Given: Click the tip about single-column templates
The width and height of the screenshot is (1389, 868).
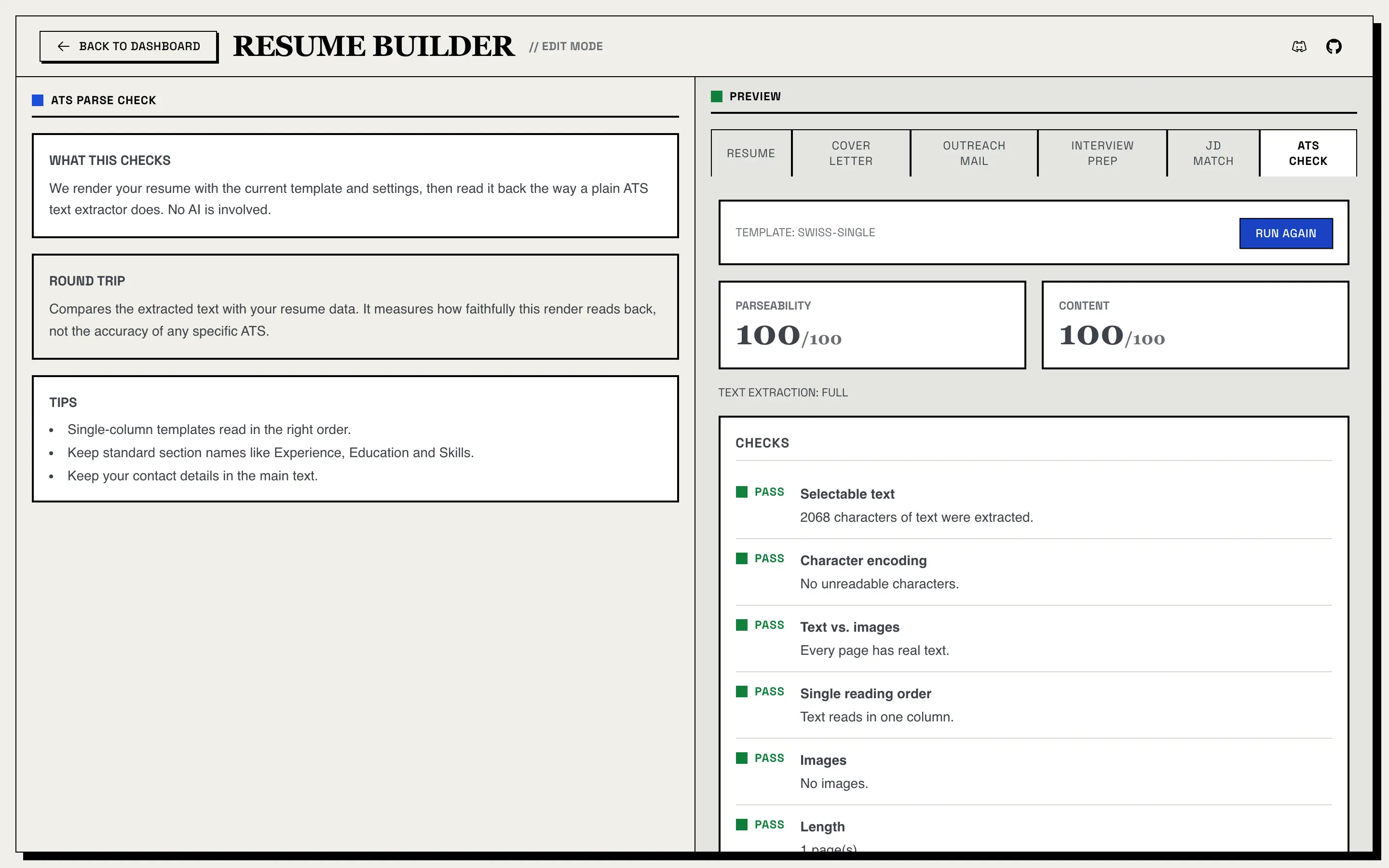Looking at the screenshot, I should click(209, 429).
